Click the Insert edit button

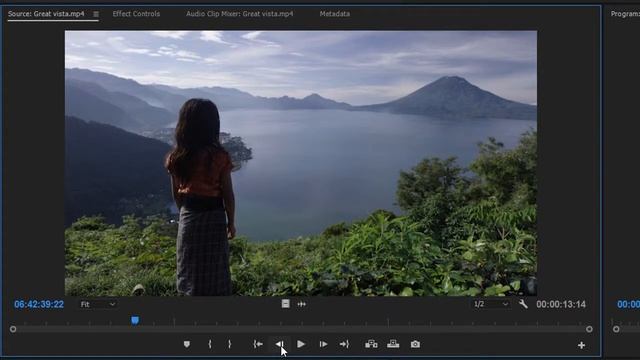click(371, 344)
